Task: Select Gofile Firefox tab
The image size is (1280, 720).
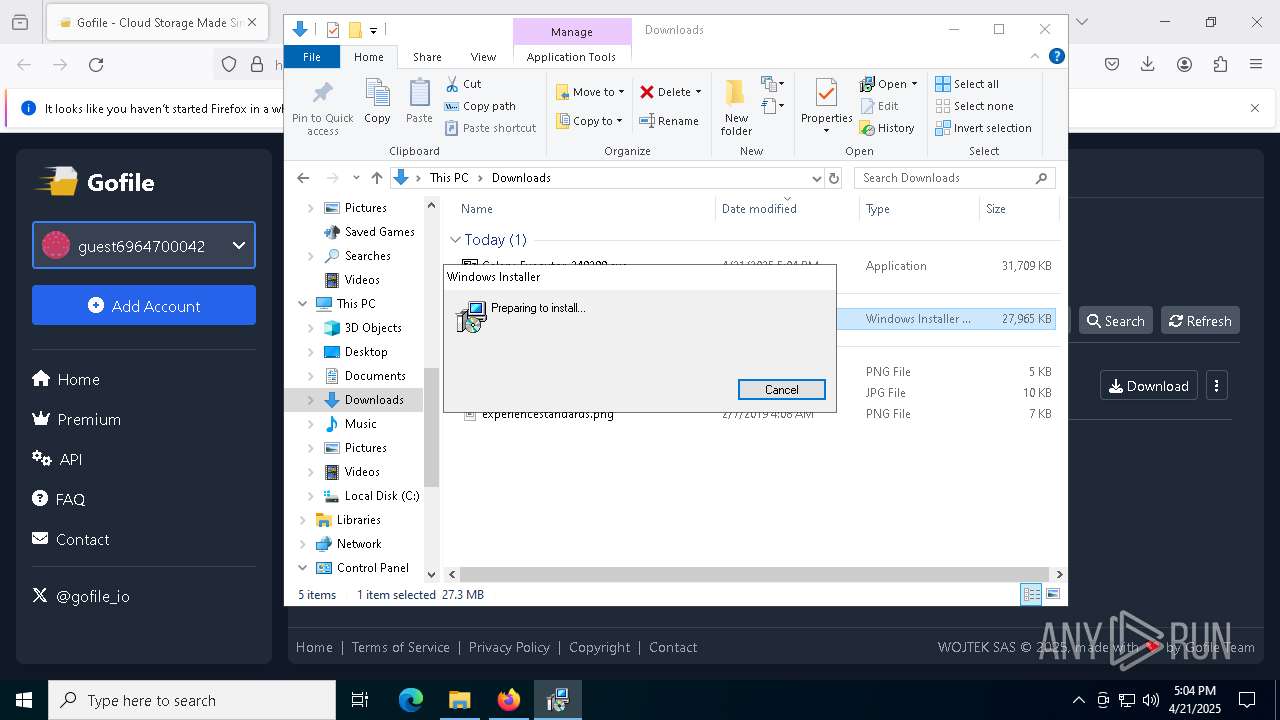Action: (x=156, y=22)
